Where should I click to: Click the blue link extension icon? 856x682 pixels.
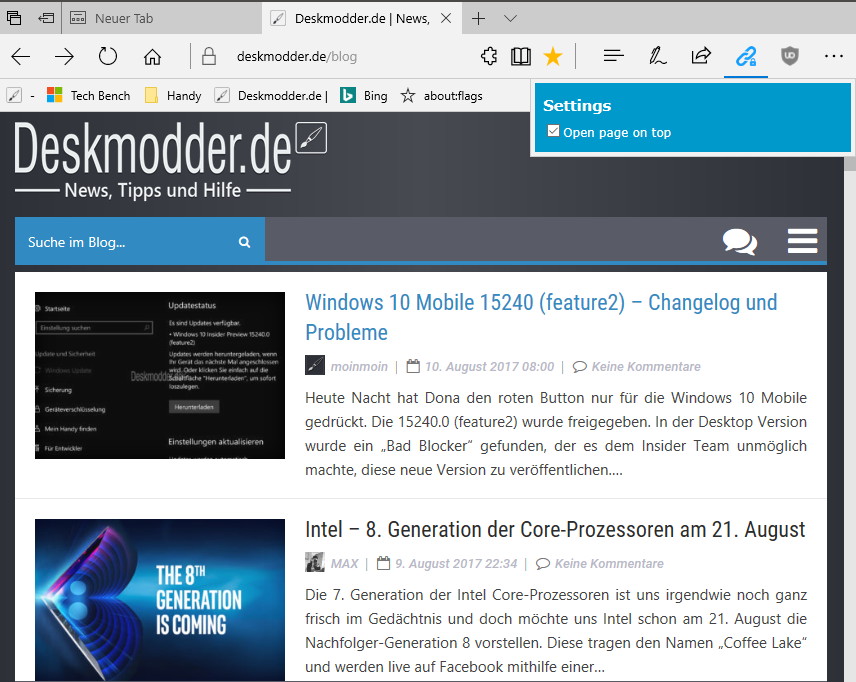tap(746, 56)
